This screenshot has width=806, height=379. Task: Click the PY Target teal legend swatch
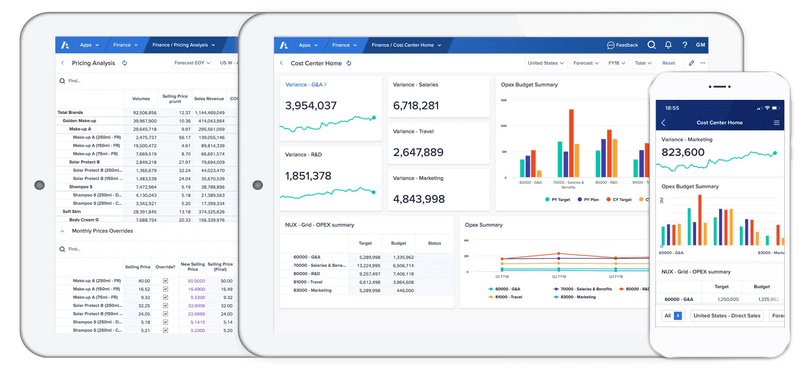(x=547, y=199)
